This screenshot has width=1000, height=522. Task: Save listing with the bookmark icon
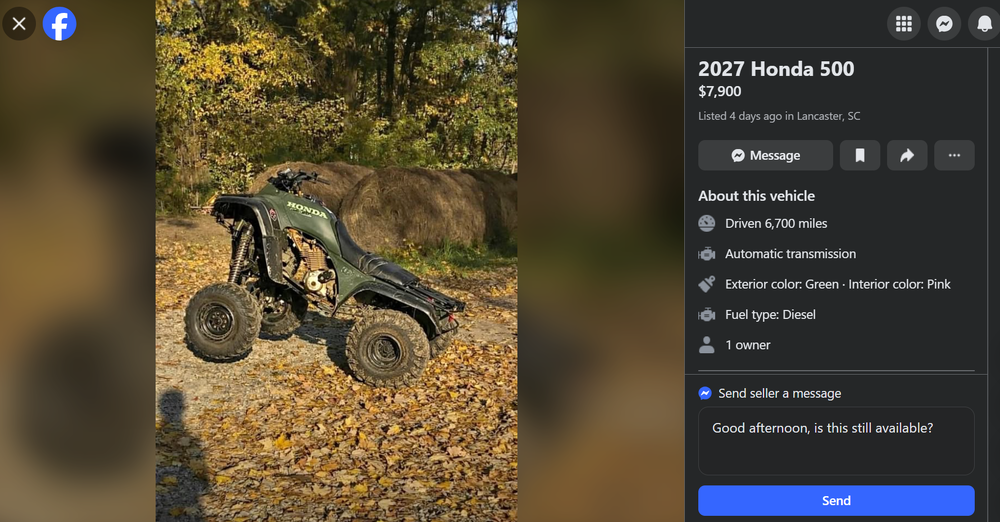(x=860, y=155)
